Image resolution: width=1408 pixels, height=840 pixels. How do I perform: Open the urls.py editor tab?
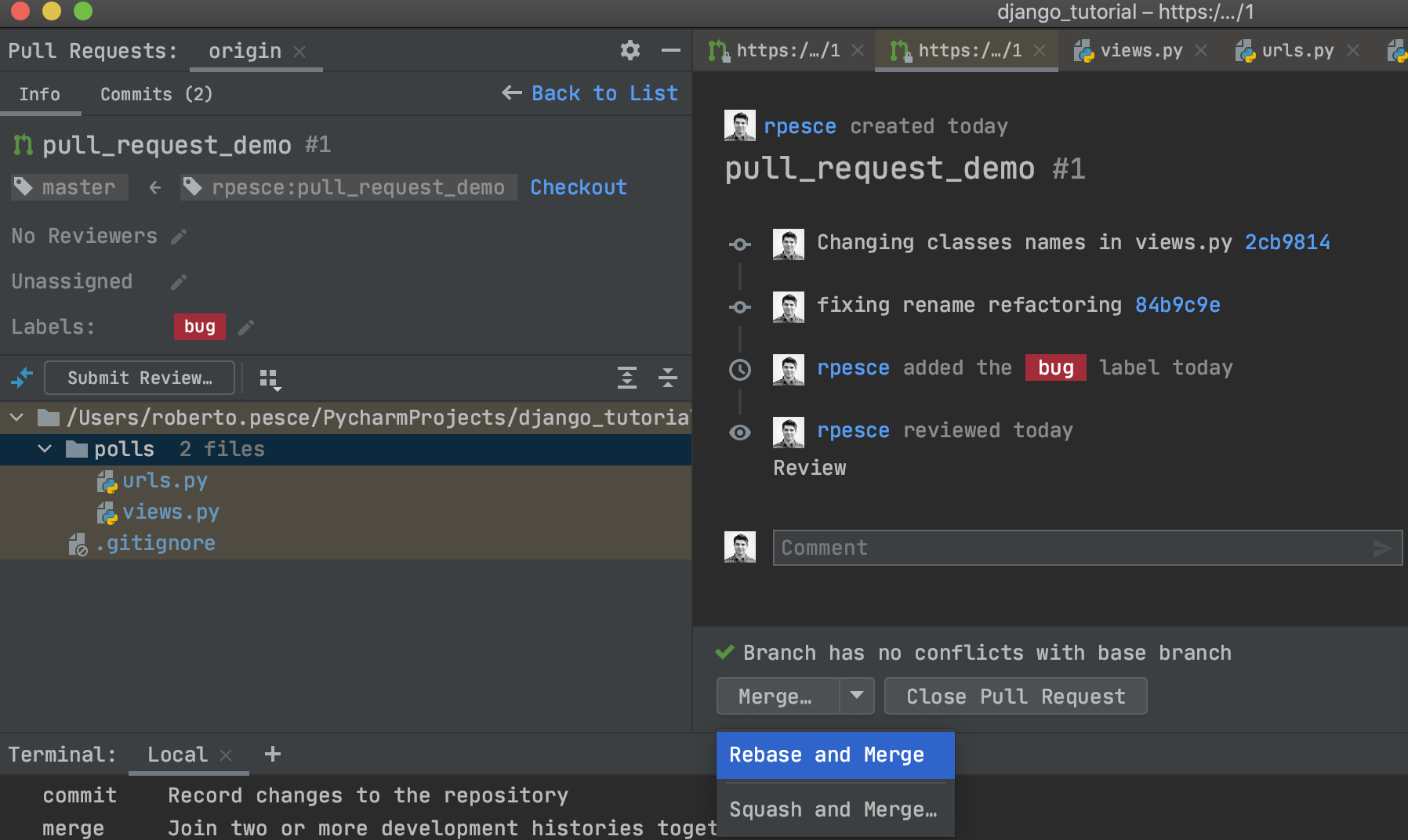(x=1298, y=51)
